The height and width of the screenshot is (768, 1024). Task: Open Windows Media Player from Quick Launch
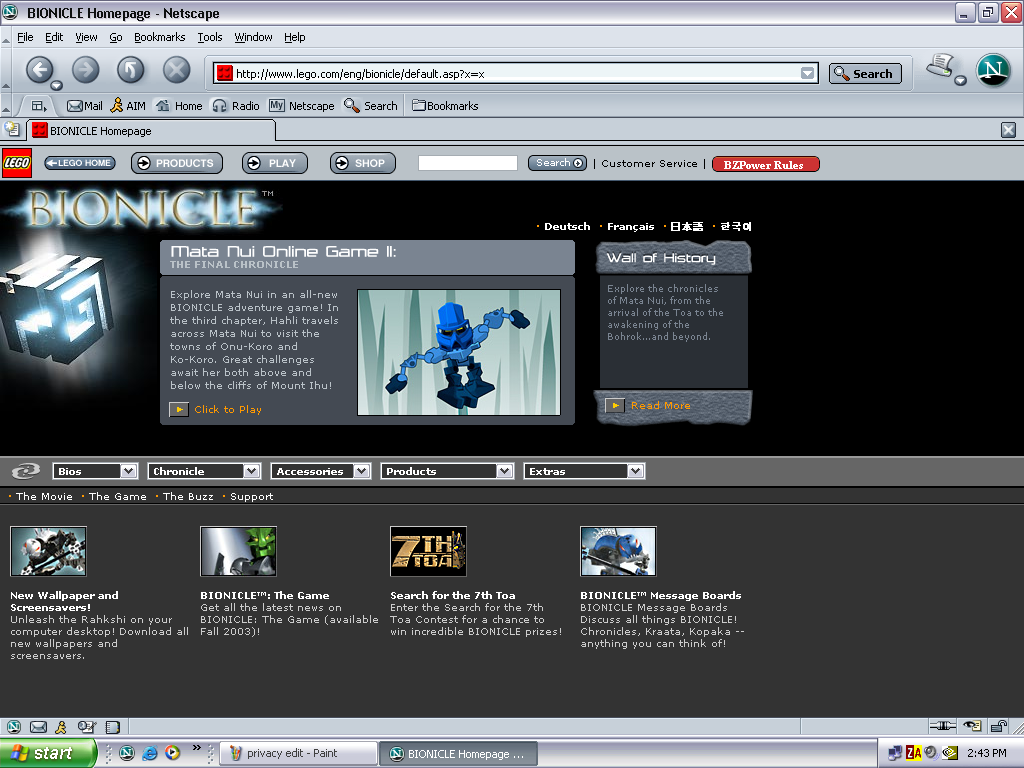pyautogui.click(x=172, y=753)
